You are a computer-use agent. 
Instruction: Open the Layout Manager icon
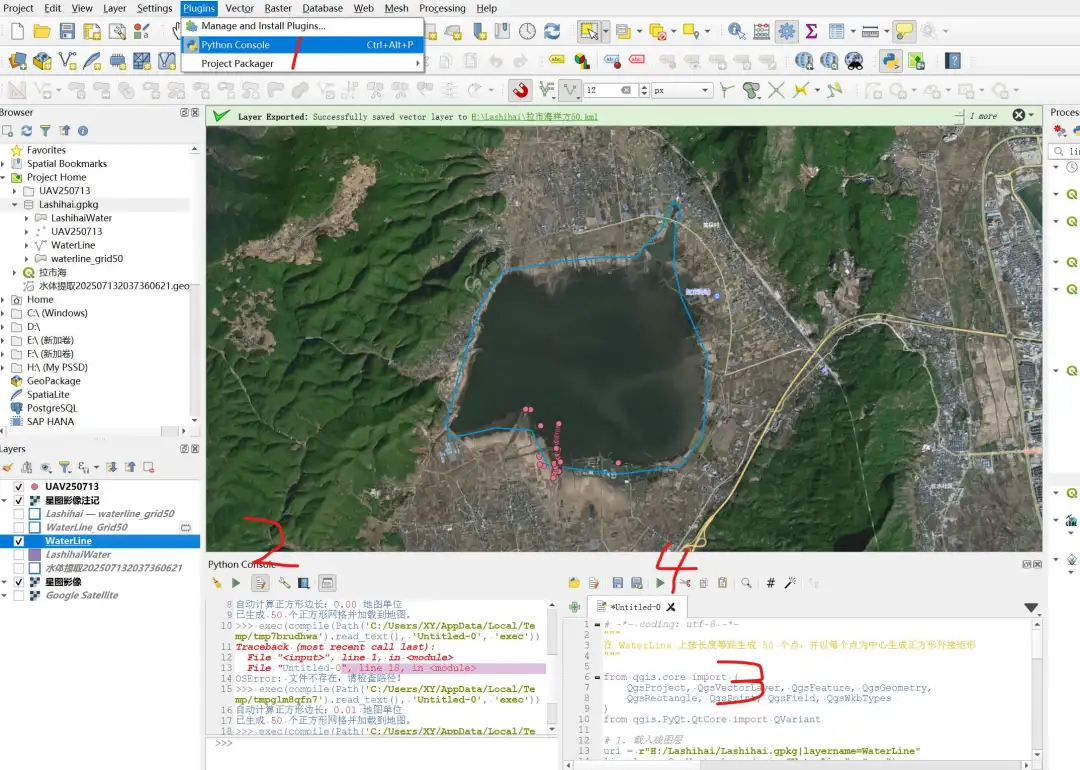pos(117,31)
